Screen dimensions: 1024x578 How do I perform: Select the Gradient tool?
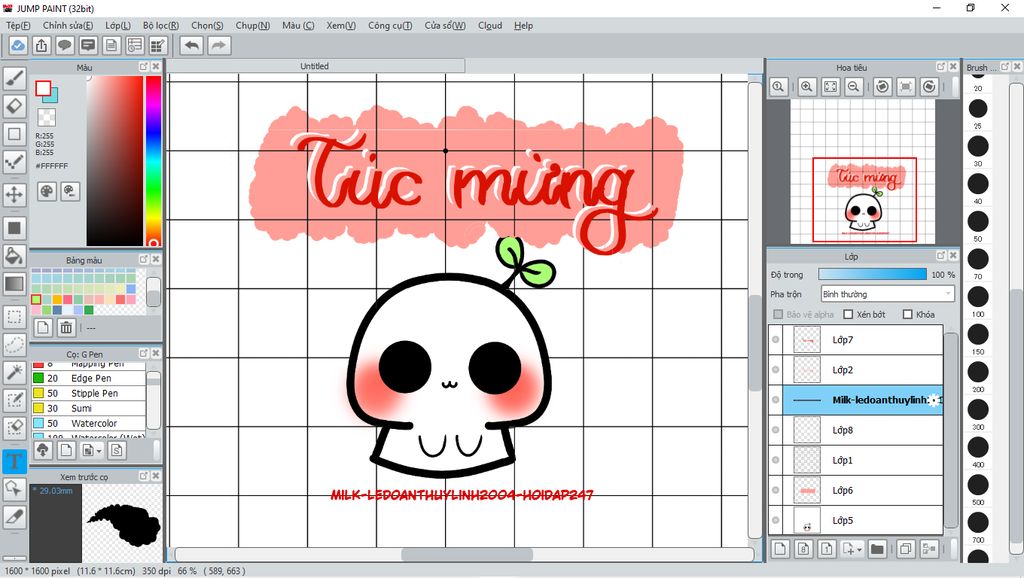[x=14, y=284]
